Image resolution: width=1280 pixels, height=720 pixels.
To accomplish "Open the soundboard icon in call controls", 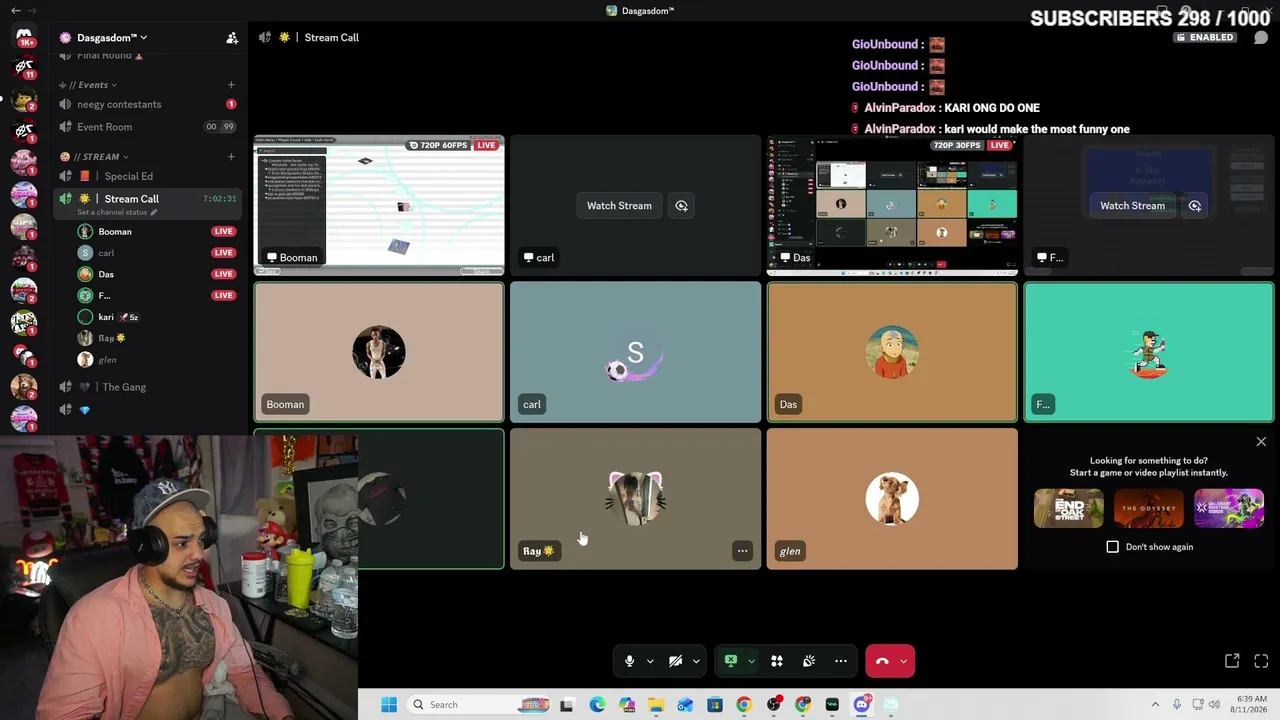I will coord(809,661).
